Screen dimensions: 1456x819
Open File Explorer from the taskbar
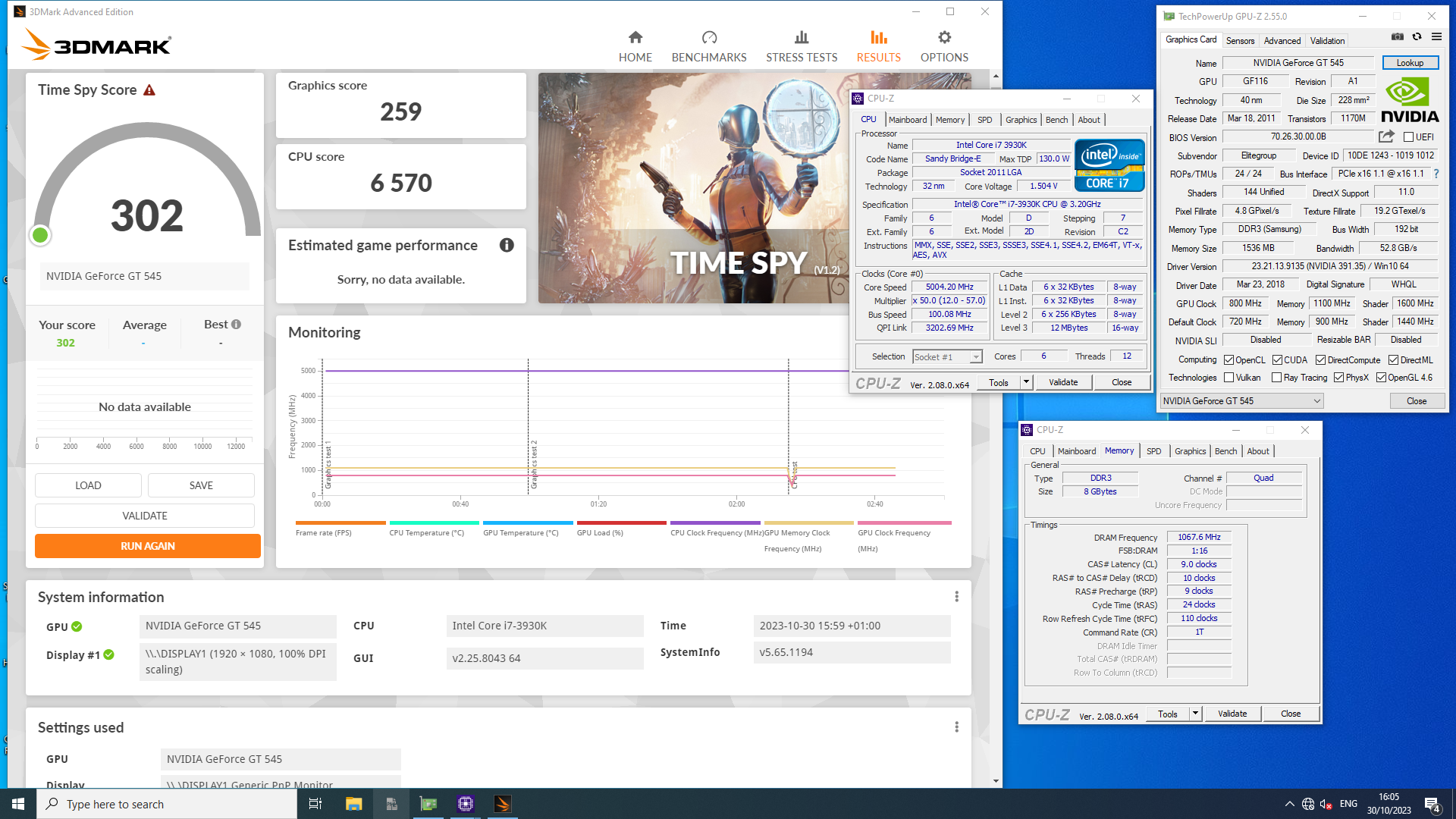point(353,804)
